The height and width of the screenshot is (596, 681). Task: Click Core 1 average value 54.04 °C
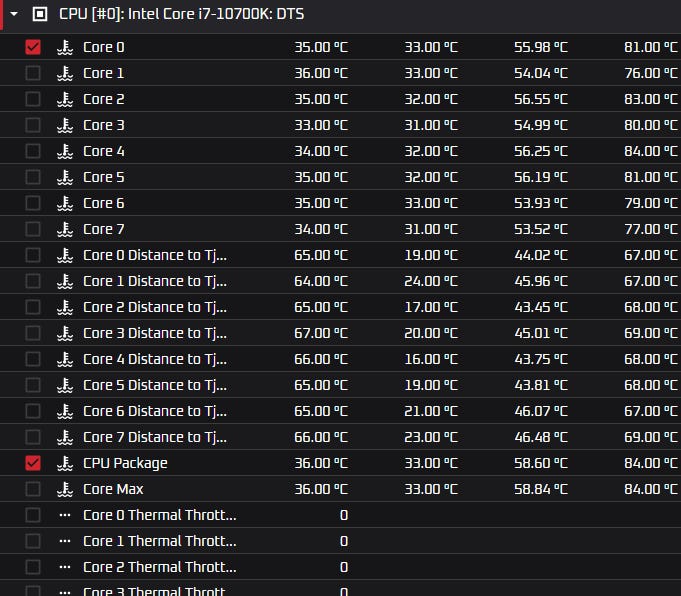click(x=541, y=73)
